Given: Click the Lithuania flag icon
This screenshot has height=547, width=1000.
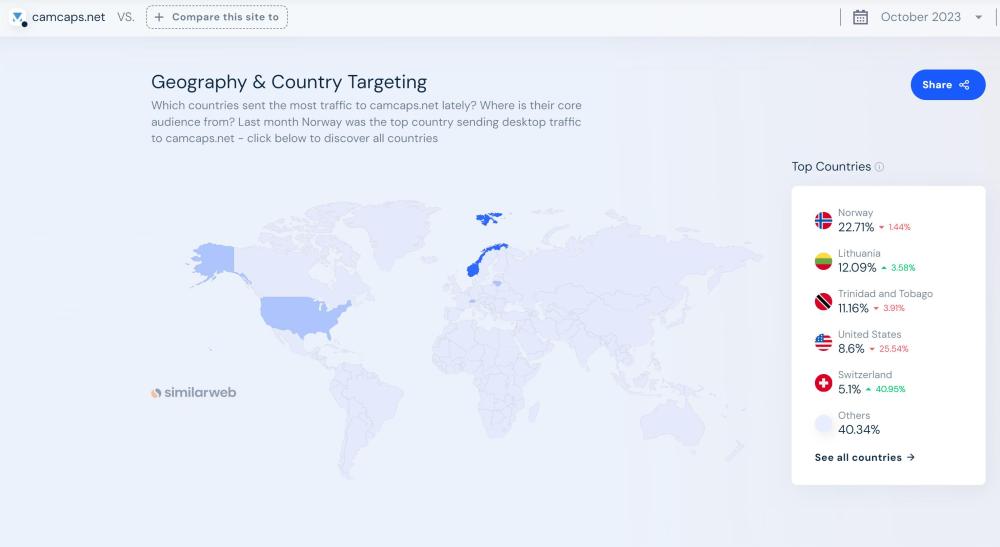Looking at the screenshot, I should pyautogui.click(x=823, y=261).
